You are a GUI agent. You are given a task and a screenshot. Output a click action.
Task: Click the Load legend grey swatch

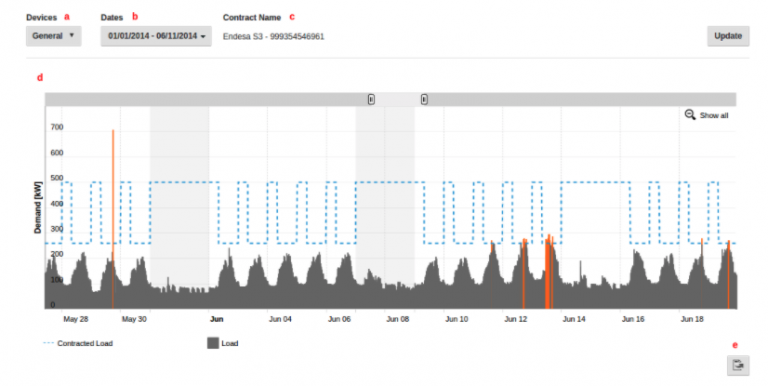[213, 343]
